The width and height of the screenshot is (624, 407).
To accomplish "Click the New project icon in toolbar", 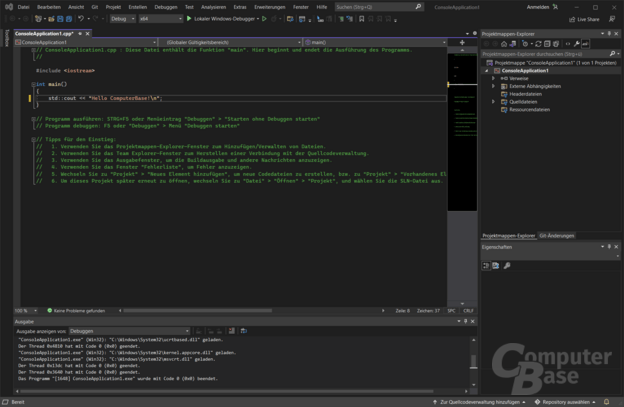I will pyautogui.click(x=38, y=19).
